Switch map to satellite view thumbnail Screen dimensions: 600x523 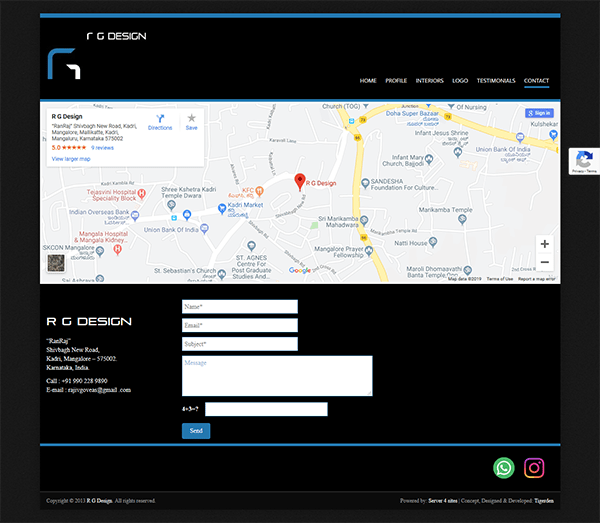tap(56, 263)
